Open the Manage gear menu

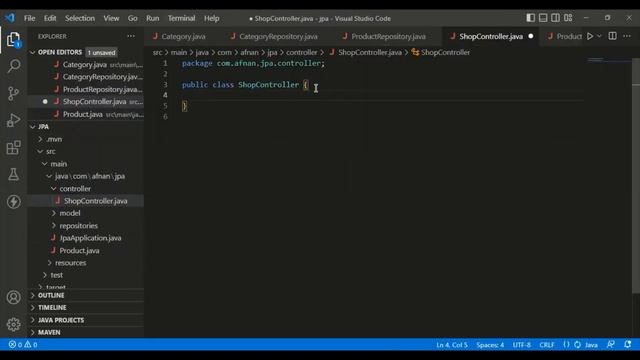(13, 324)
